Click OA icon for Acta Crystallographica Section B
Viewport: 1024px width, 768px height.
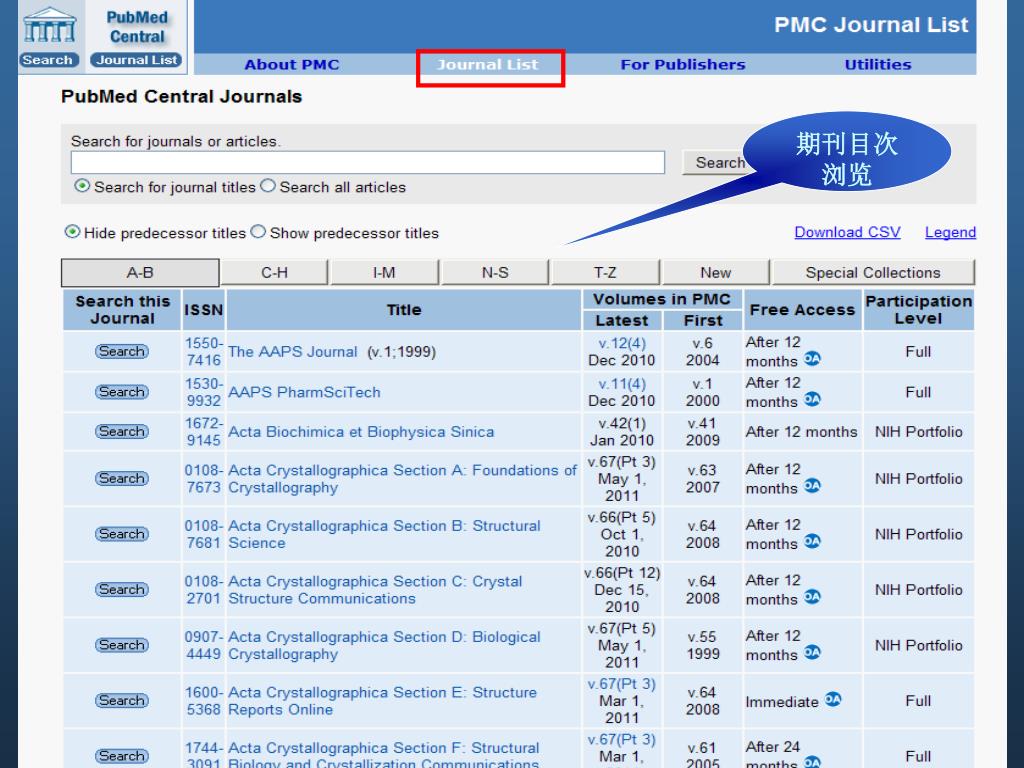pos(812,541)
